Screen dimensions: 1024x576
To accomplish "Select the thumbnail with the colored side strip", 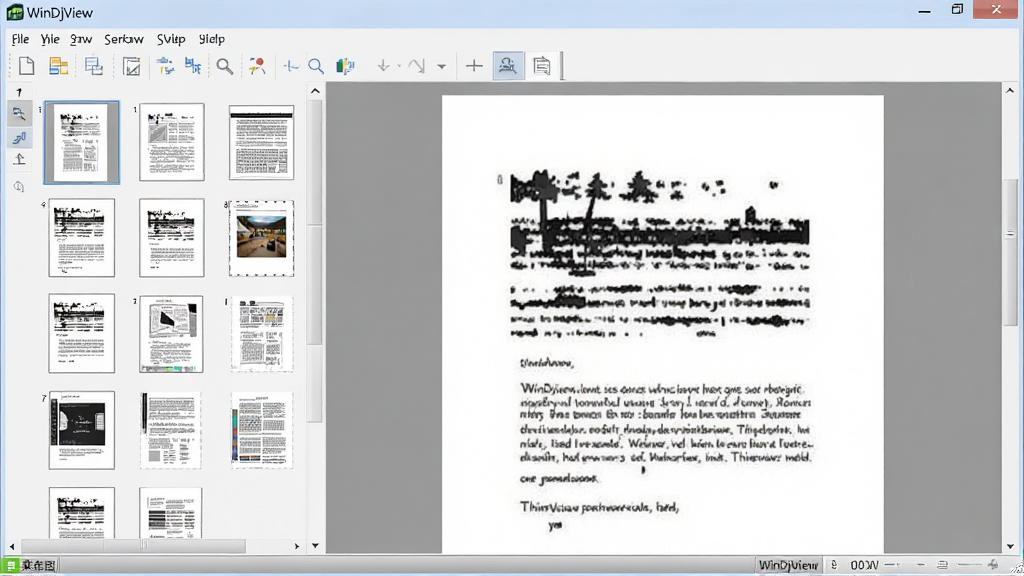I will [x=261, y=430].
